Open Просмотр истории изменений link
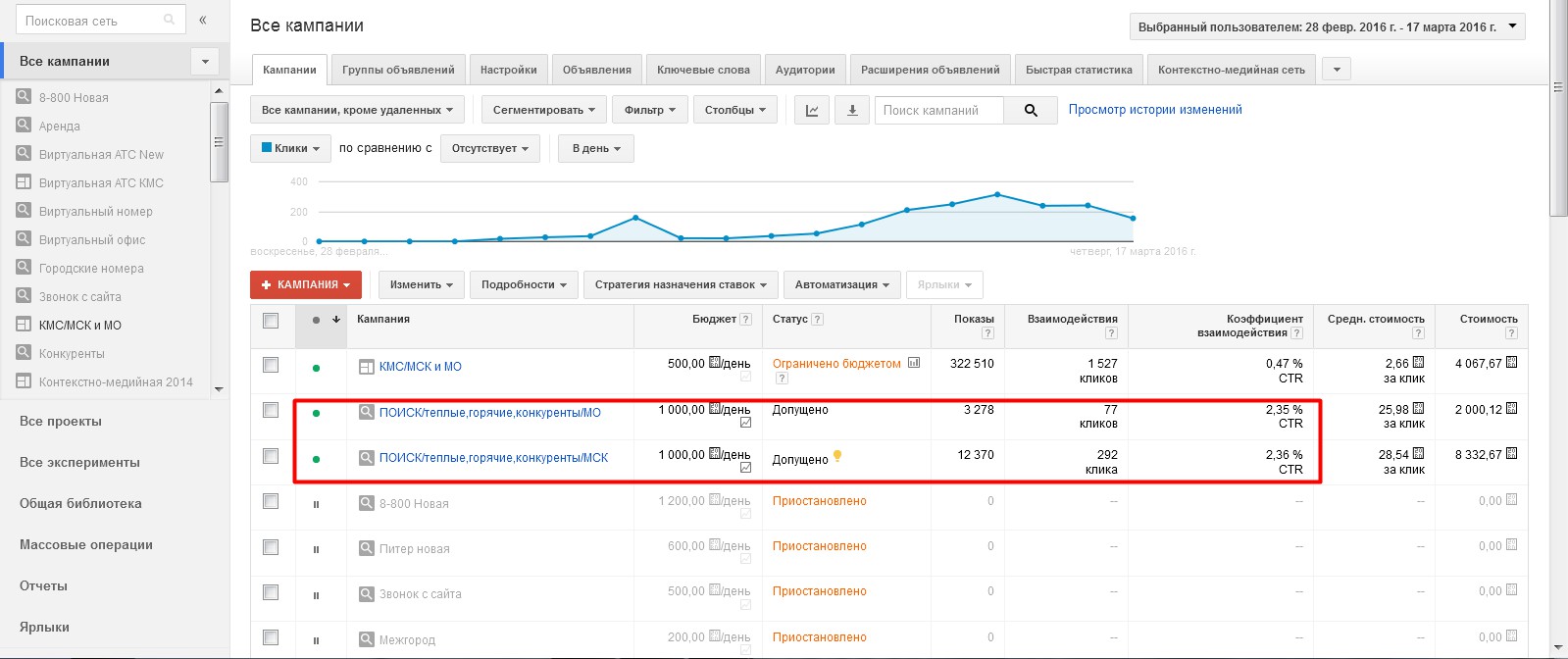The width and height of the screenshot is (1568, 659). [x=1155, y=110]
